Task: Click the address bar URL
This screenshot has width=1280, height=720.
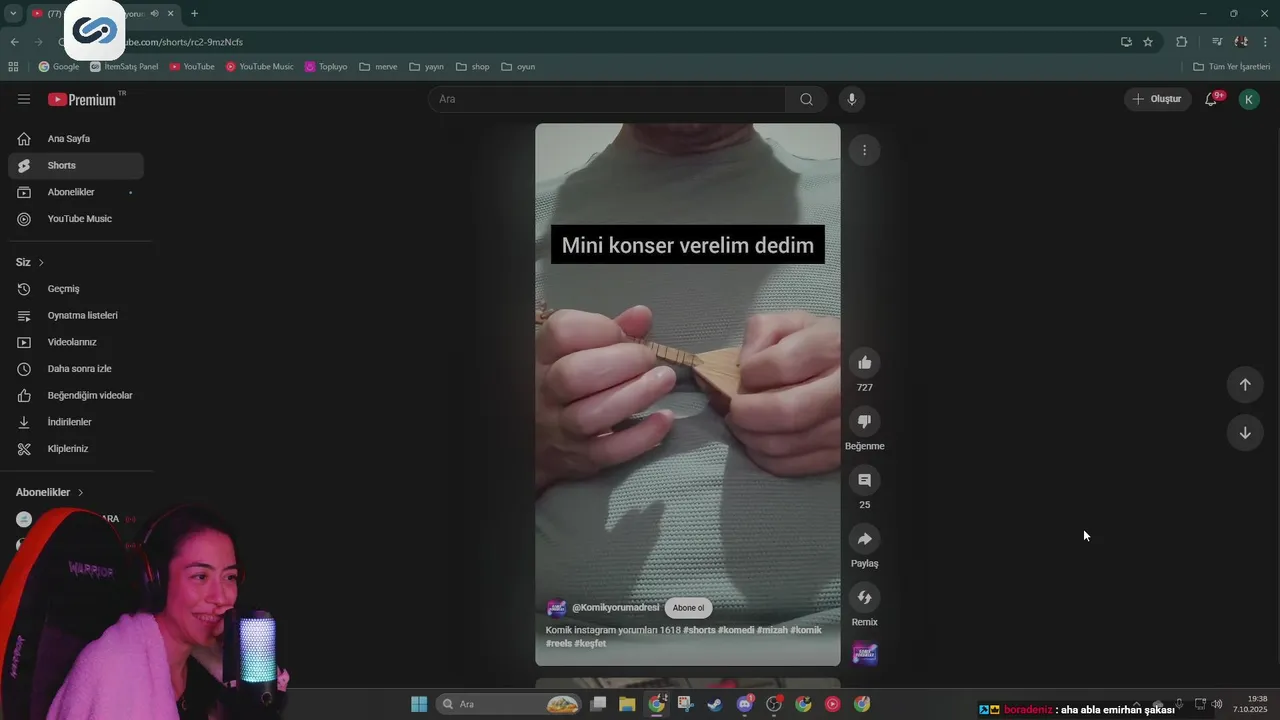Action: [x=184, y=42]
